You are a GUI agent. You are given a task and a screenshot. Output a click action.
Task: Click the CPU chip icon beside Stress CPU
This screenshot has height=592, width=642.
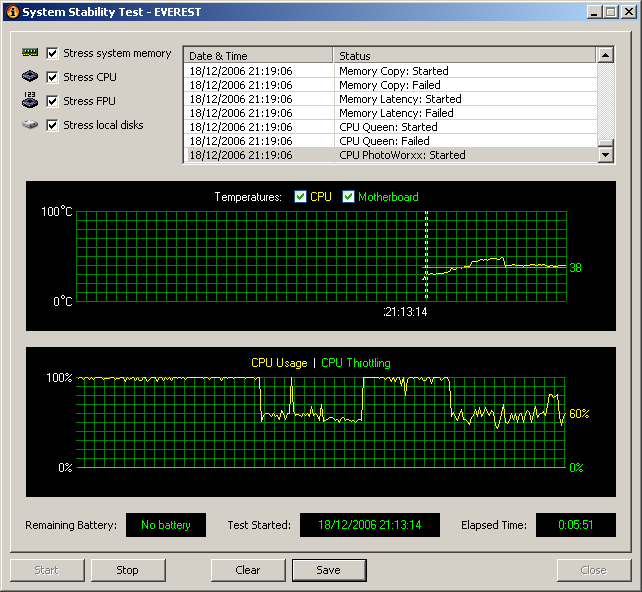pos(30,76)
